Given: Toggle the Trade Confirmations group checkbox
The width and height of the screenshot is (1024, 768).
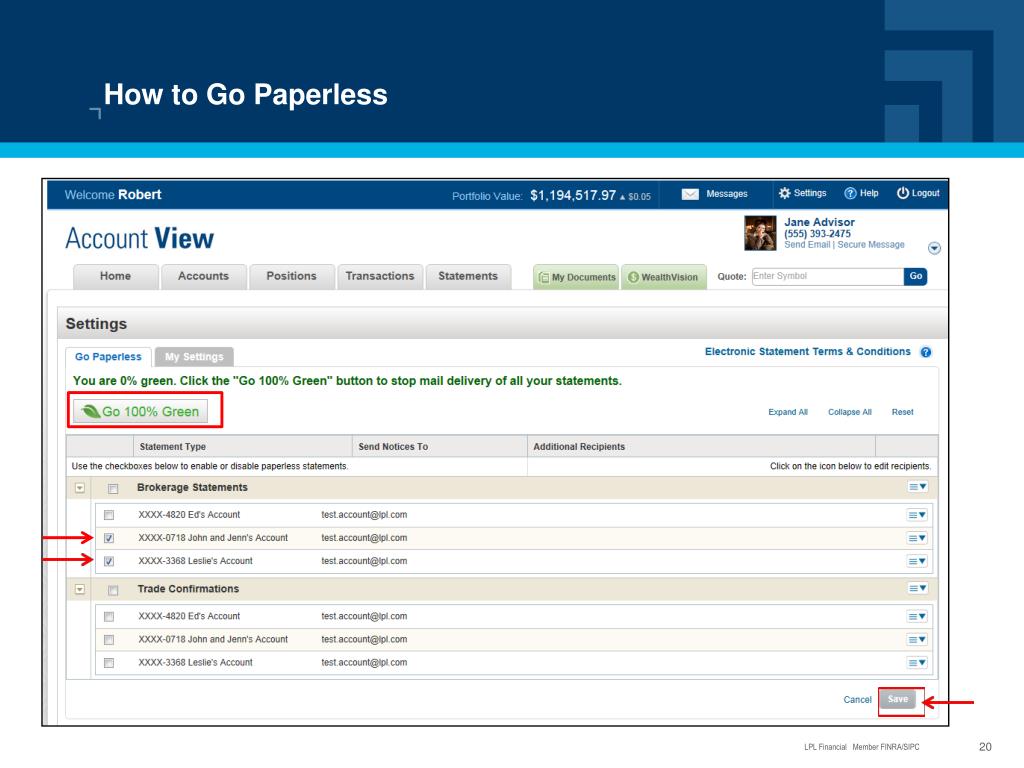Looking at the screenshot, I should tap(113, 590).
